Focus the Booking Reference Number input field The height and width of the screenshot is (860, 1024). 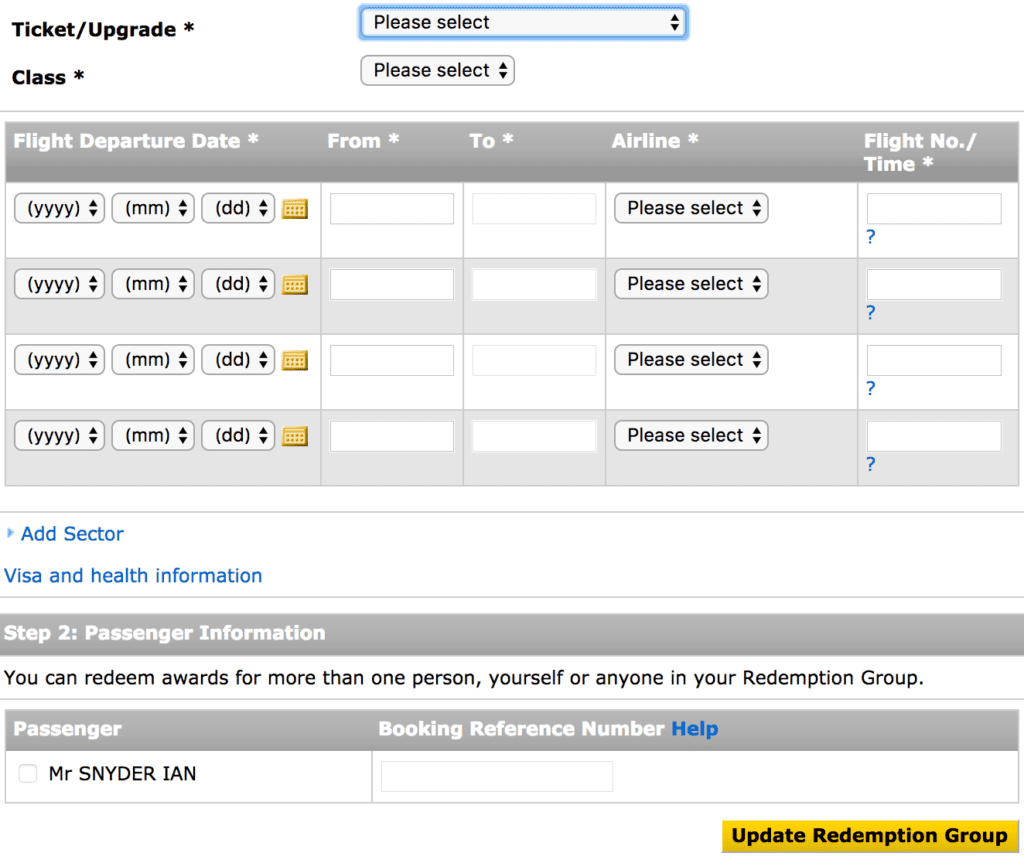point(497,776)
